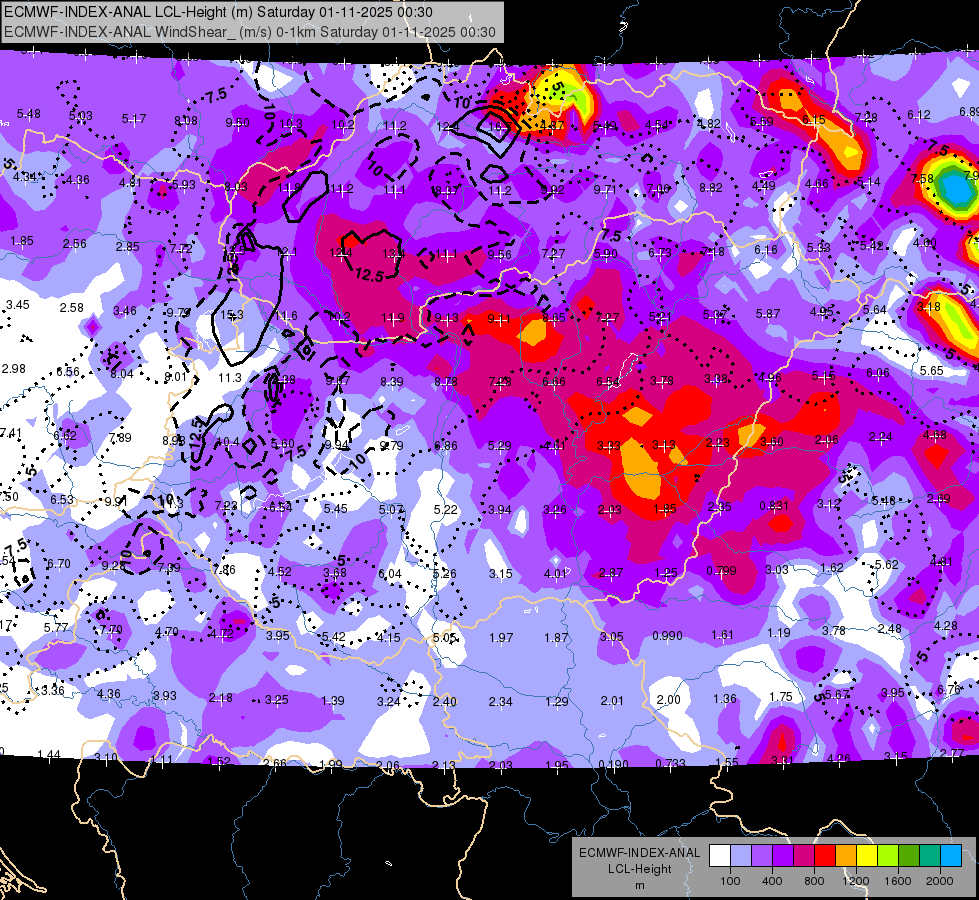Click the grid value '1.75'
This screenshot has height=900, width=979.
(x=780, y=696)
